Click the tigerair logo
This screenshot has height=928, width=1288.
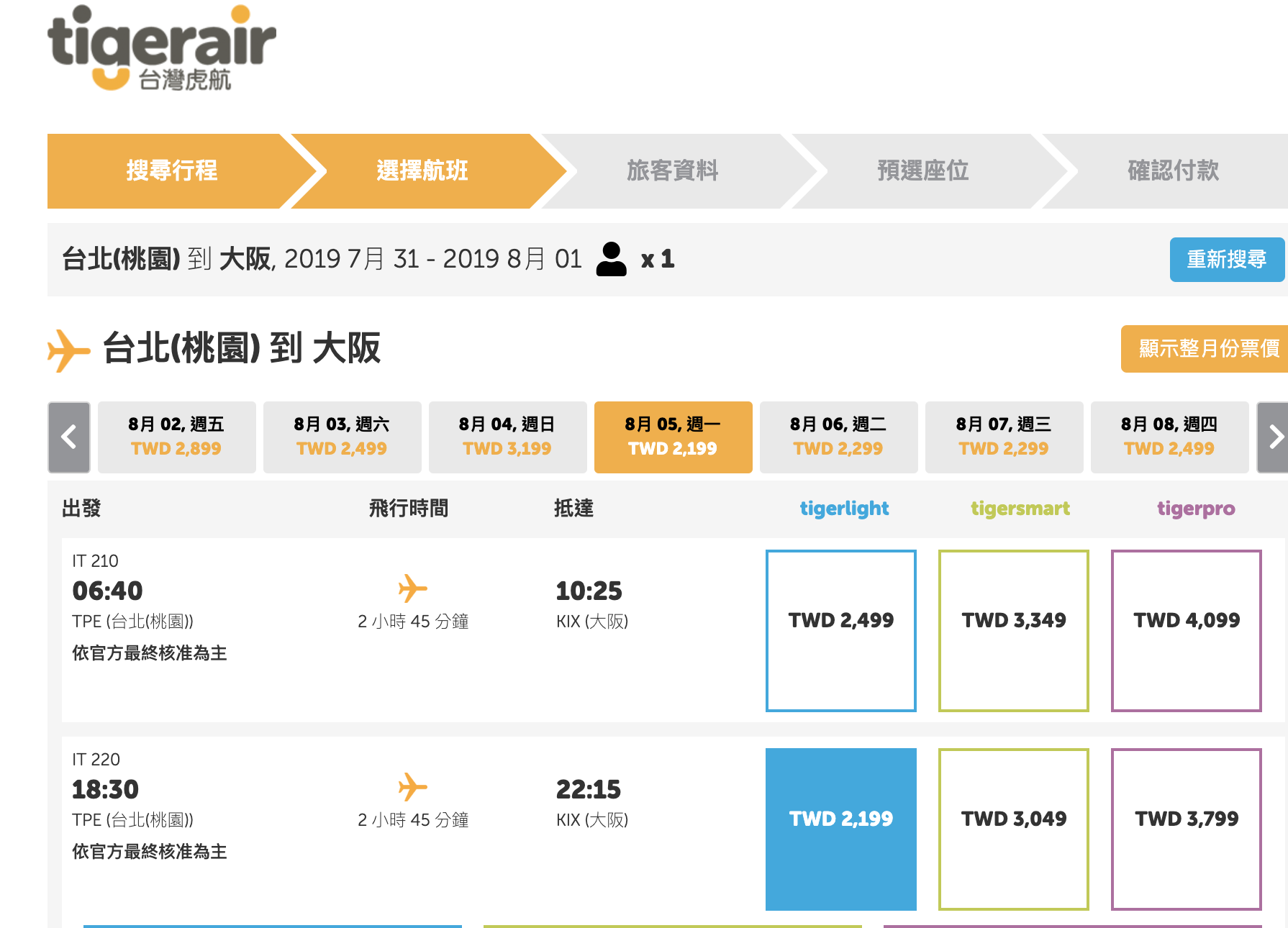pyautogui.click(x=162, y=49)
